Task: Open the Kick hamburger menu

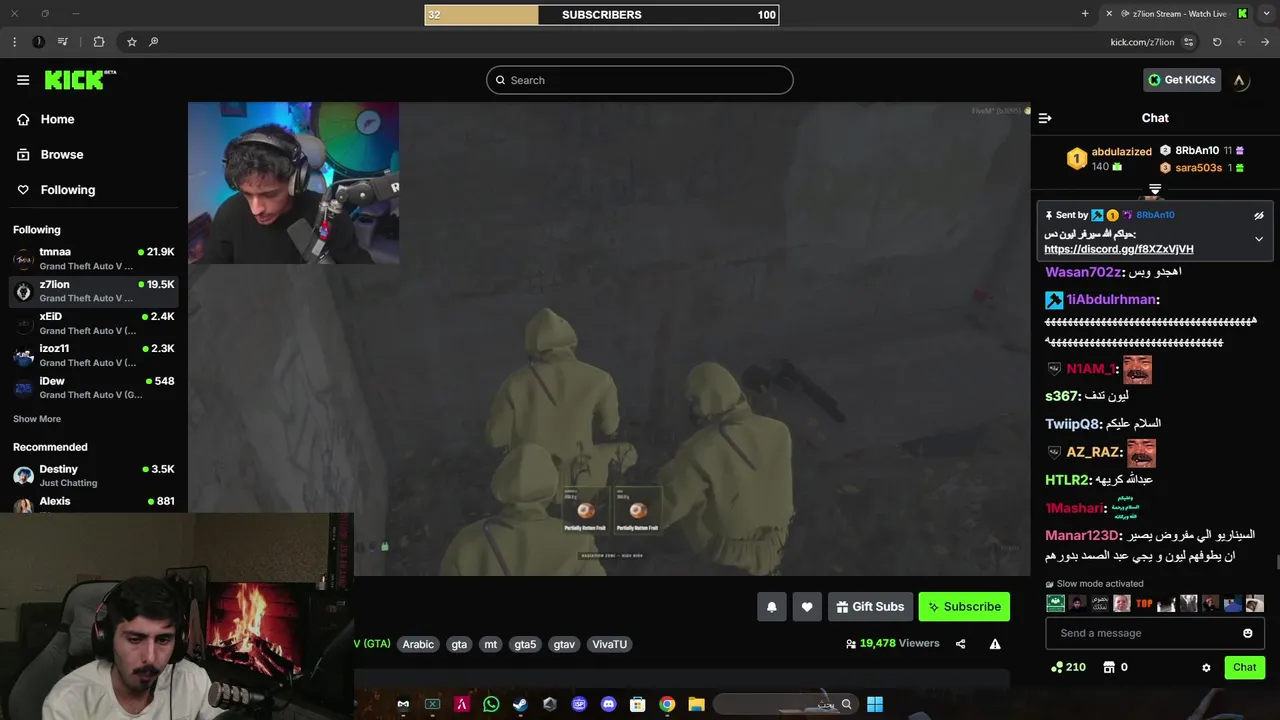Action: 23,80
